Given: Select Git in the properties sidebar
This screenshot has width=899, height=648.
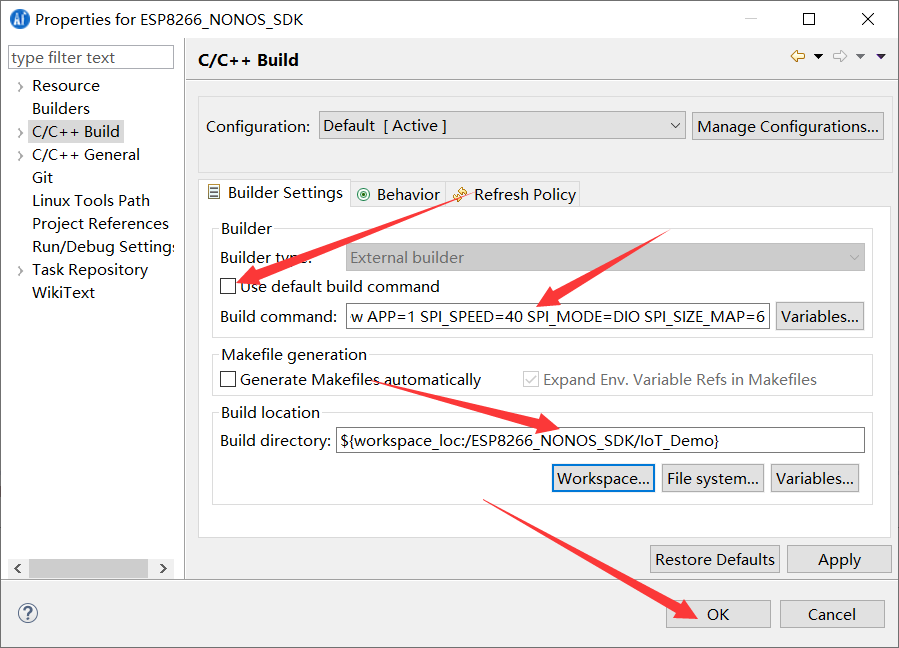Looking at the screenshot, I should [x=43, y=177].
